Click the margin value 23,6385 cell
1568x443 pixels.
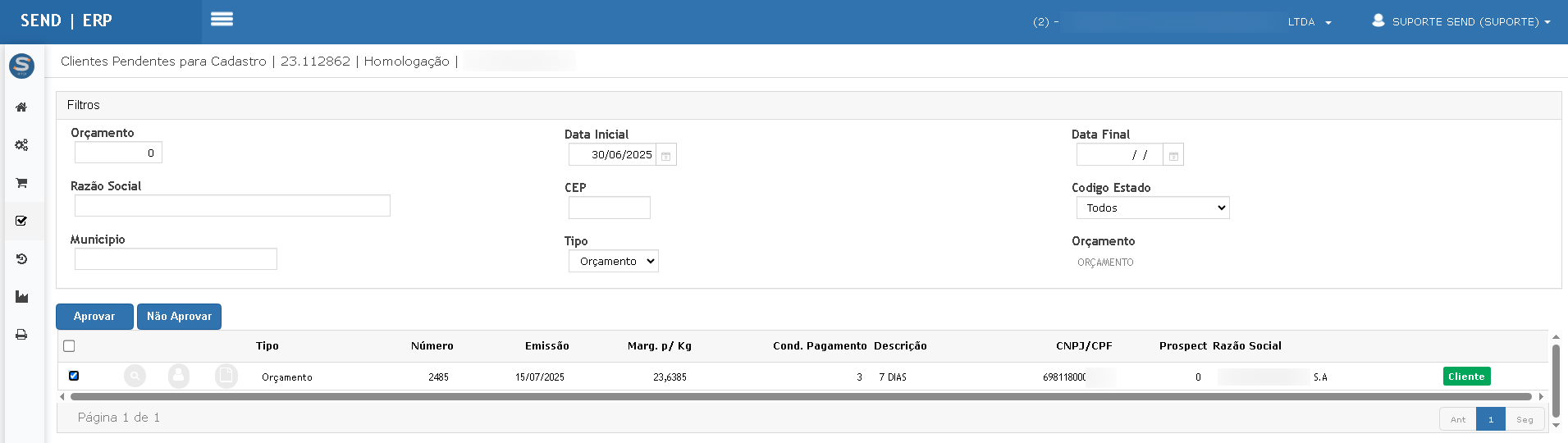coord(670,377)
